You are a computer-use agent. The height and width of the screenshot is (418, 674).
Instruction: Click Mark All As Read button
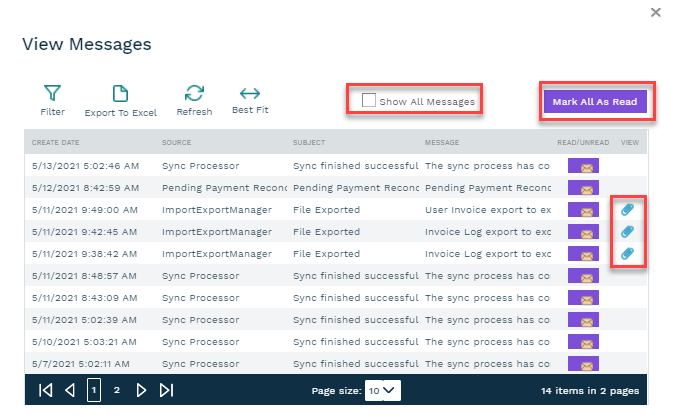(595, 101)
